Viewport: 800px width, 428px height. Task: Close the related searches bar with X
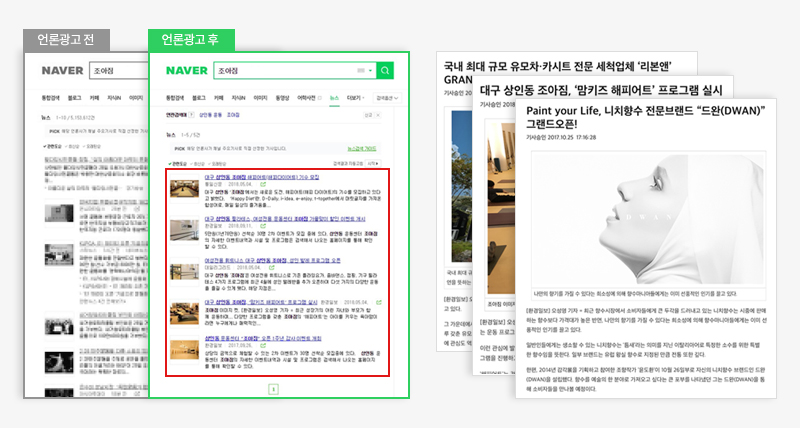coord(378,116)
